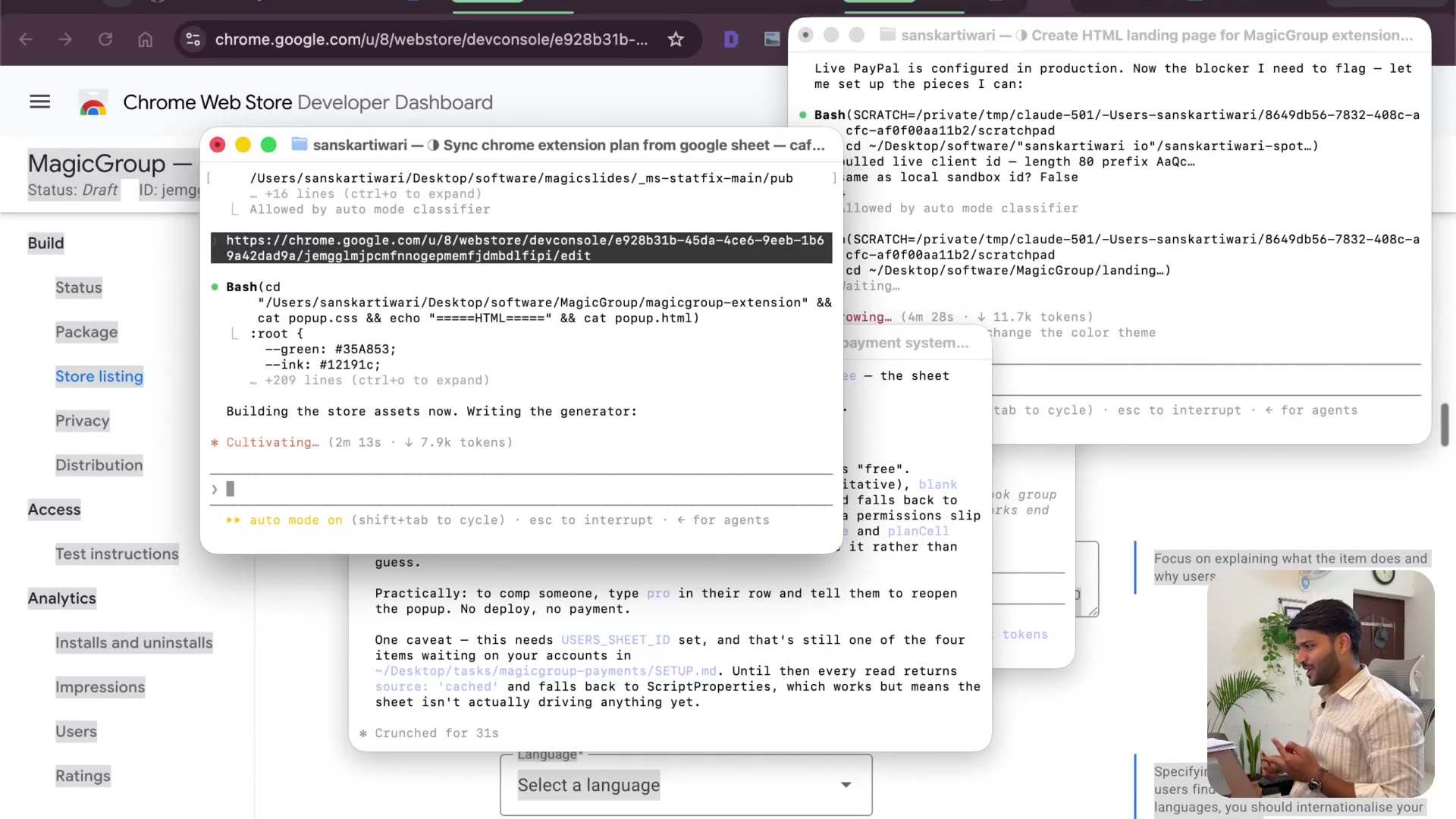1456x819 pixels.
Task: Click the 'Cultivating…' status line
Action: coord(362,443)
